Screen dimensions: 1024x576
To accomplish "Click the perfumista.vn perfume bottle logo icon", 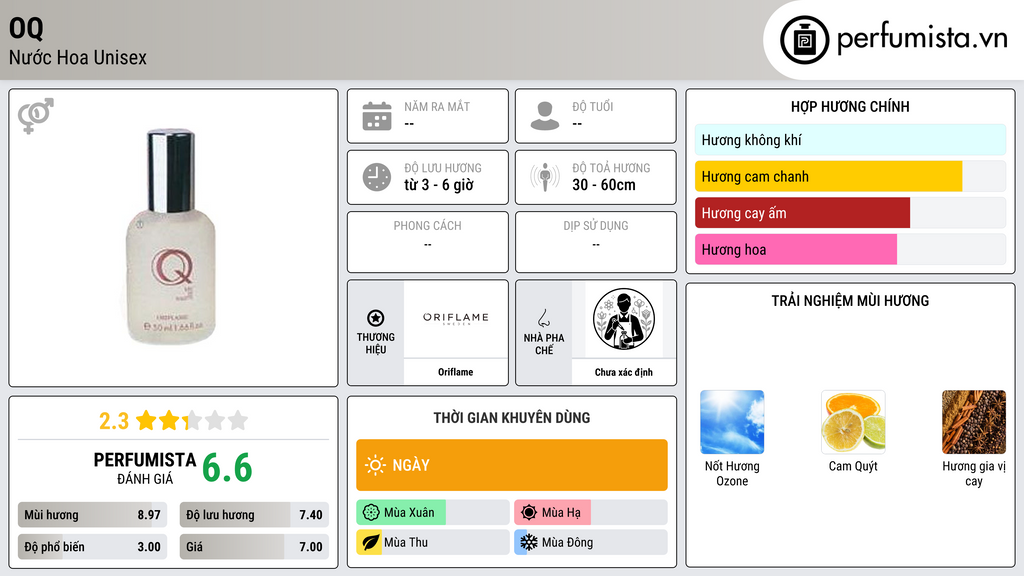I will [804, 40].
